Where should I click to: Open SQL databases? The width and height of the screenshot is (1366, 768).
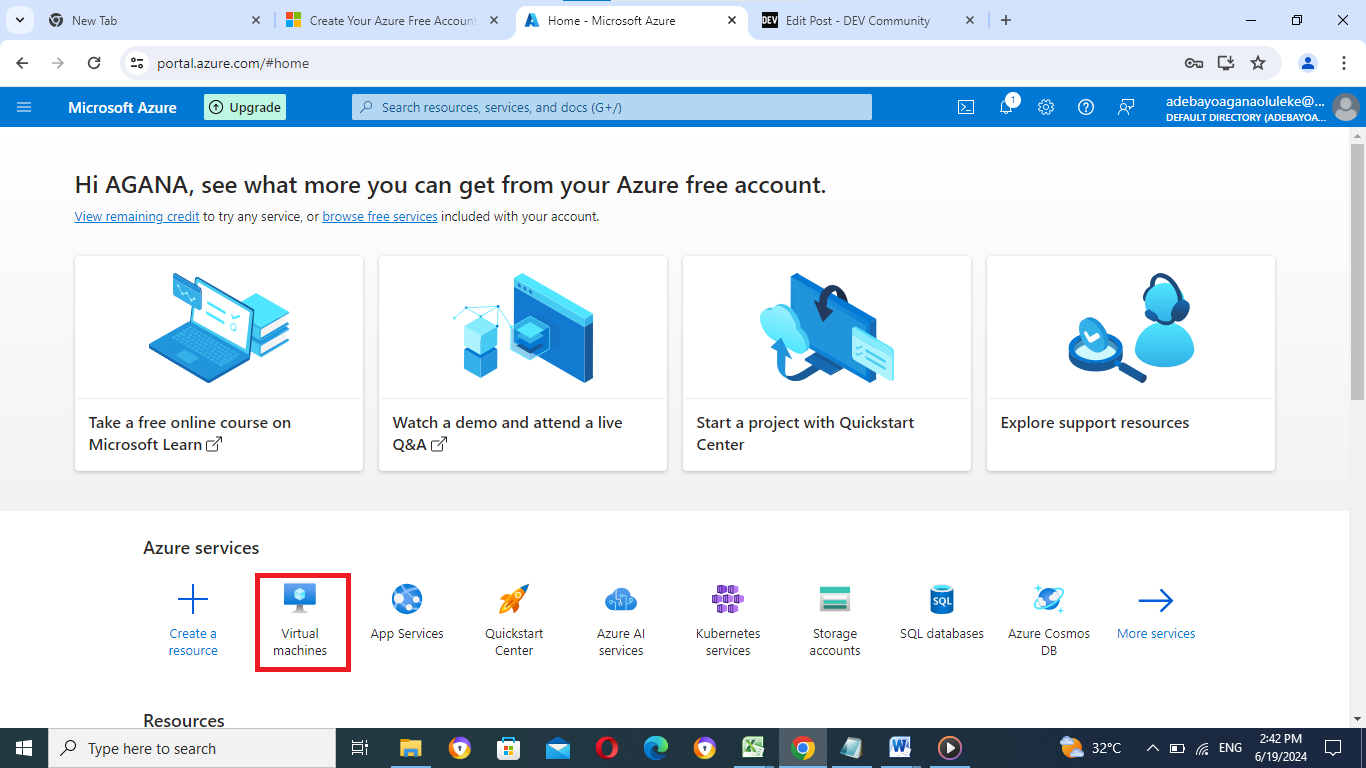tap(942, 613)
